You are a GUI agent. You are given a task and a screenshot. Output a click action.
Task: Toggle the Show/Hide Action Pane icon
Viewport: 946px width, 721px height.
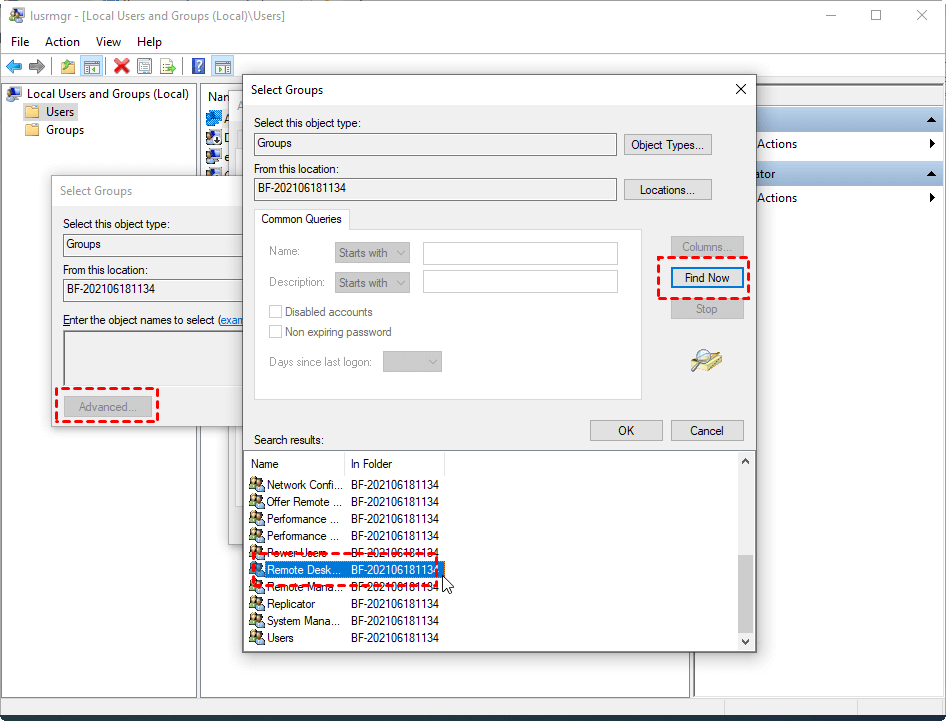coord(222,67)
